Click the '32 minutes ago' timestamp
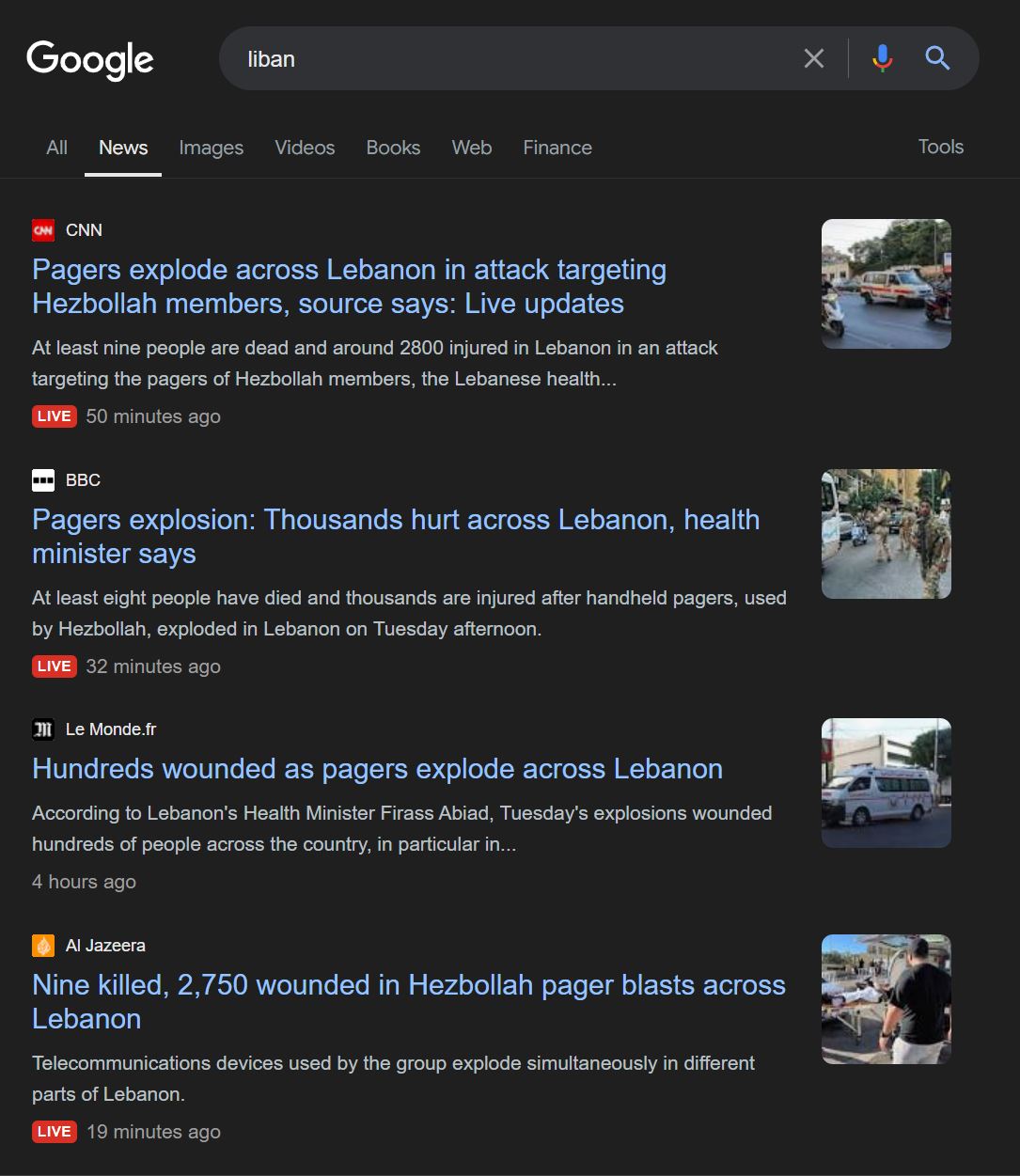Viewport: 1020px width, 1176px height. click(x=153, y=666)
